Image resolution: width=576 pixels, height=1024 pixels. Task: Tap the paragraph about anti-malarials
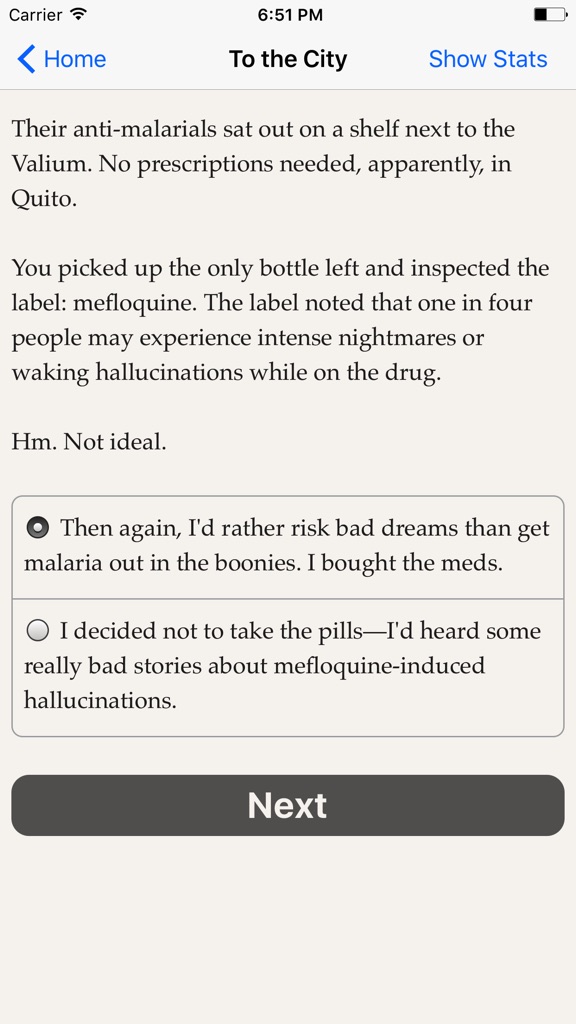click(x=263, y=164)
